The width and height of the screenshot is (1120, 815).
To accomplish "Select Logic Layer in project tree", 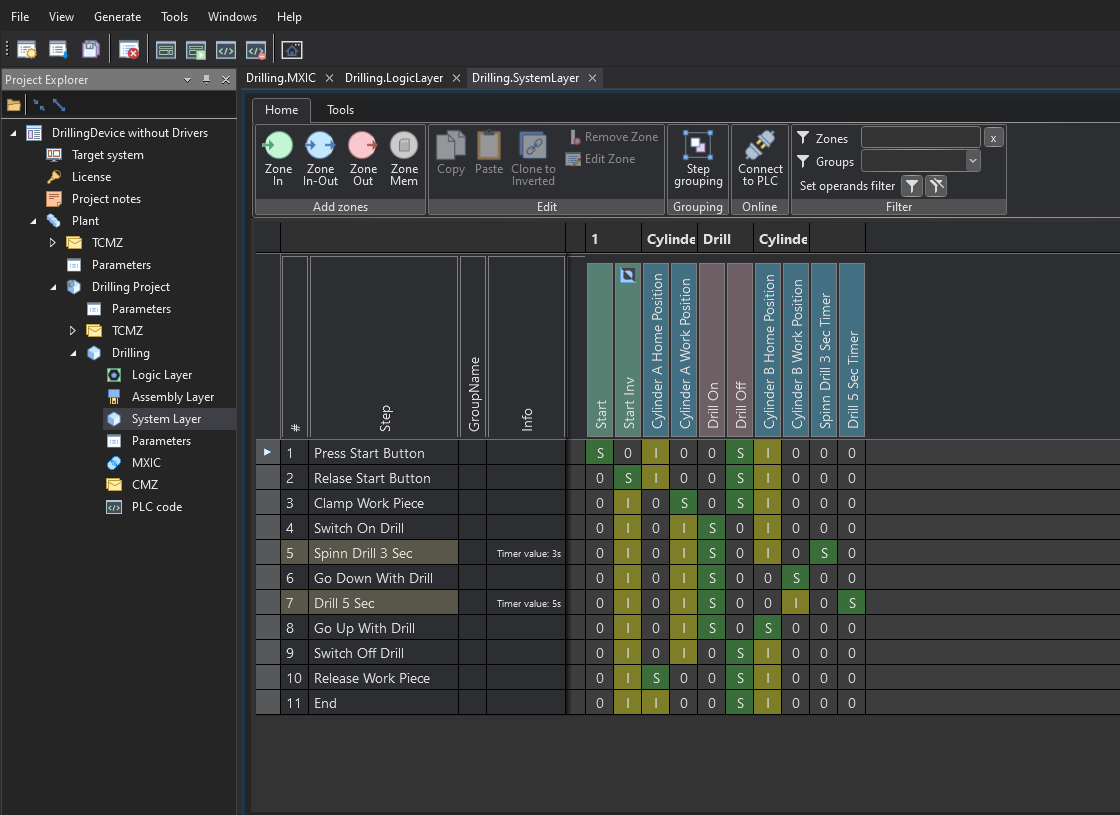I will point(161,375).
